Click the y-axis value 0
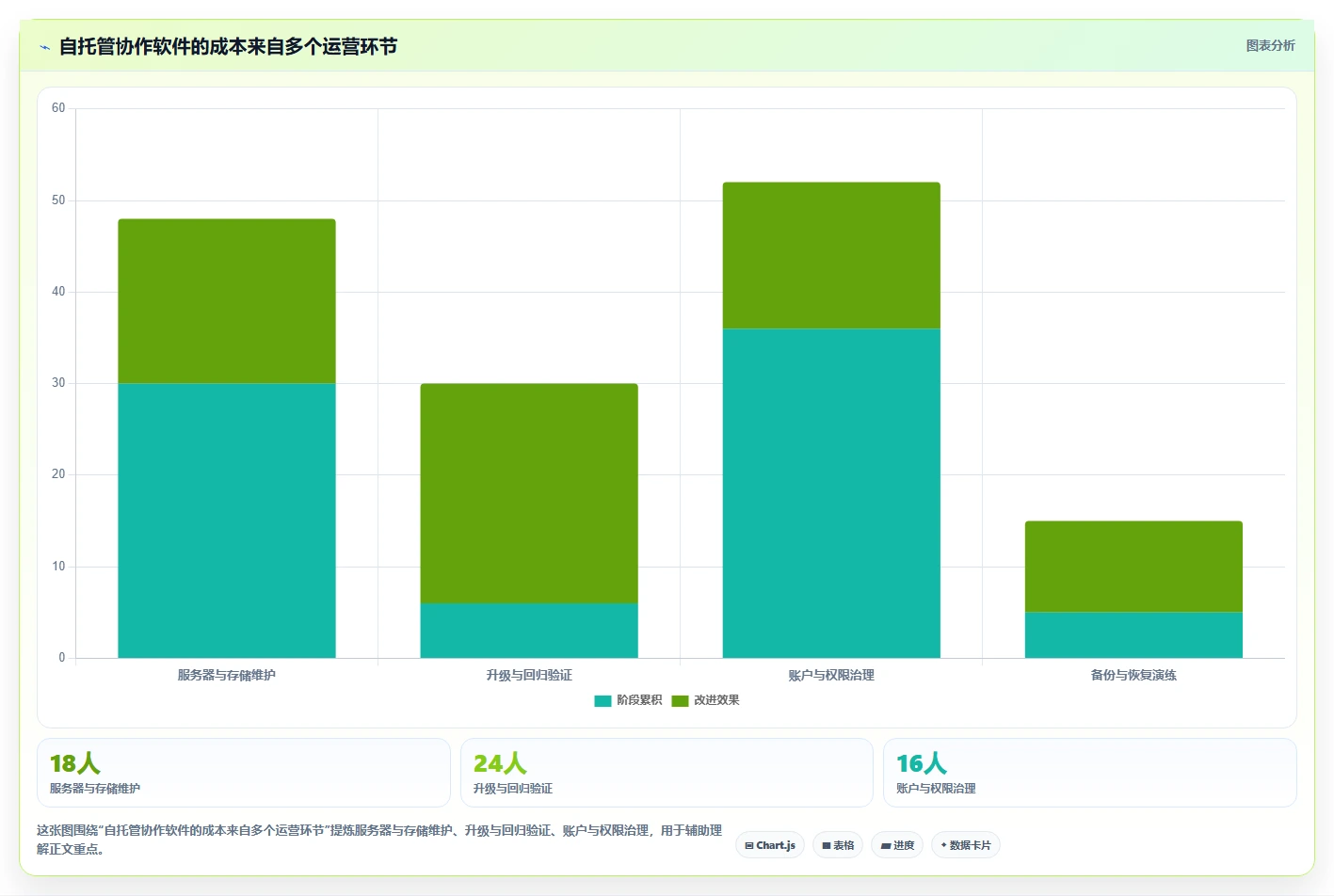1334x896 pixels. pos(62,658)
